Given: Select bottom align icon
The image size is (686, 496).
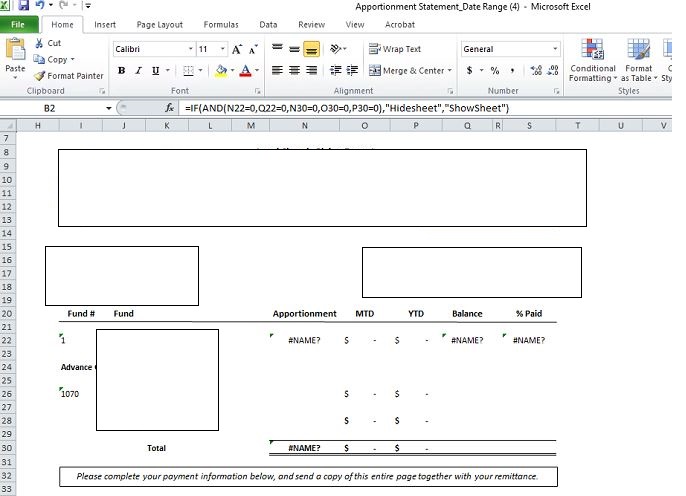Looking at the screenshot, I should click(312, 49).
